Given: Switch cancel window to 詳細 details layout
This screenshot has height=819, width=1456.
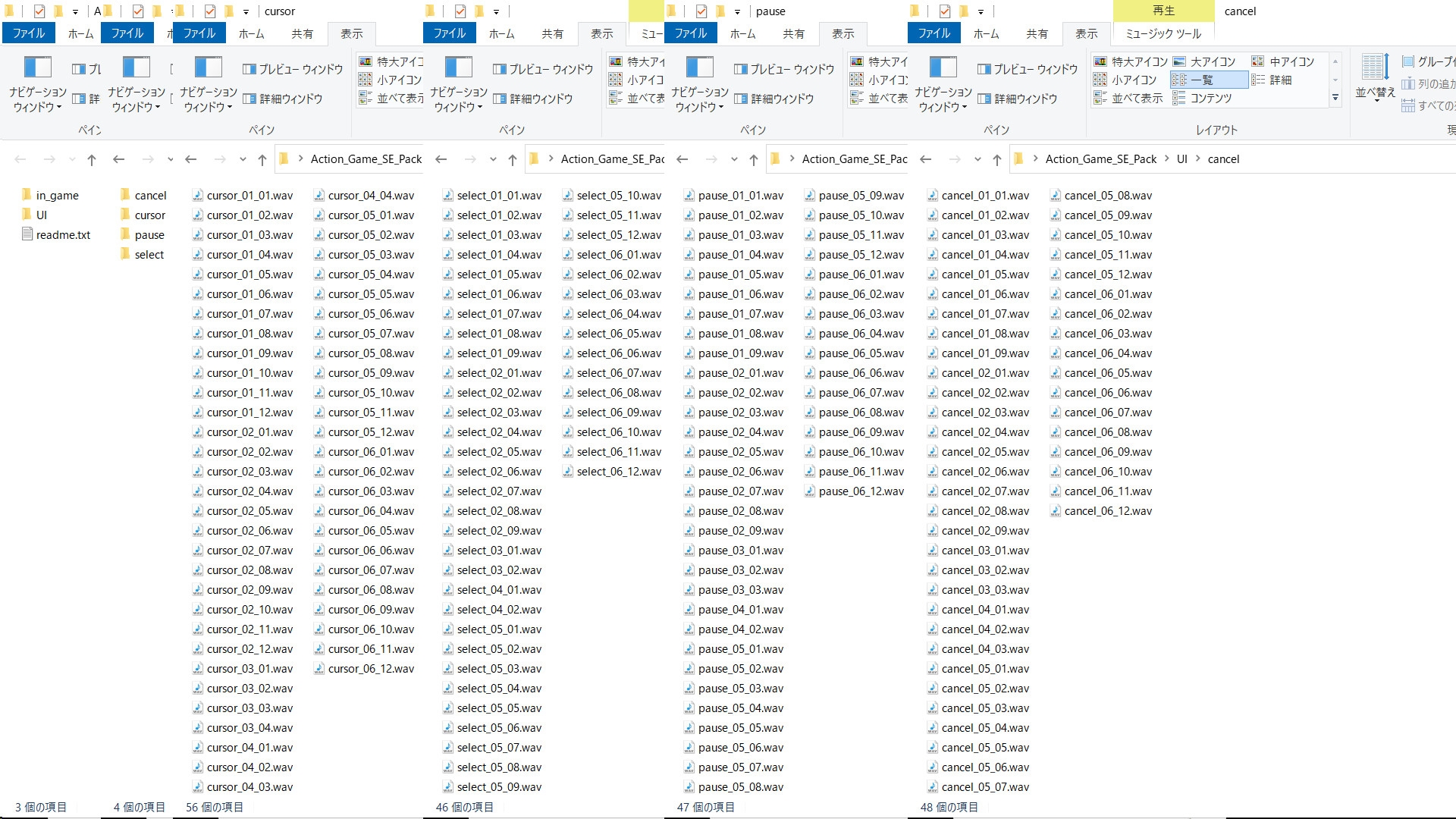Looking at the screenshot, I should click(x=1272, y=80).
